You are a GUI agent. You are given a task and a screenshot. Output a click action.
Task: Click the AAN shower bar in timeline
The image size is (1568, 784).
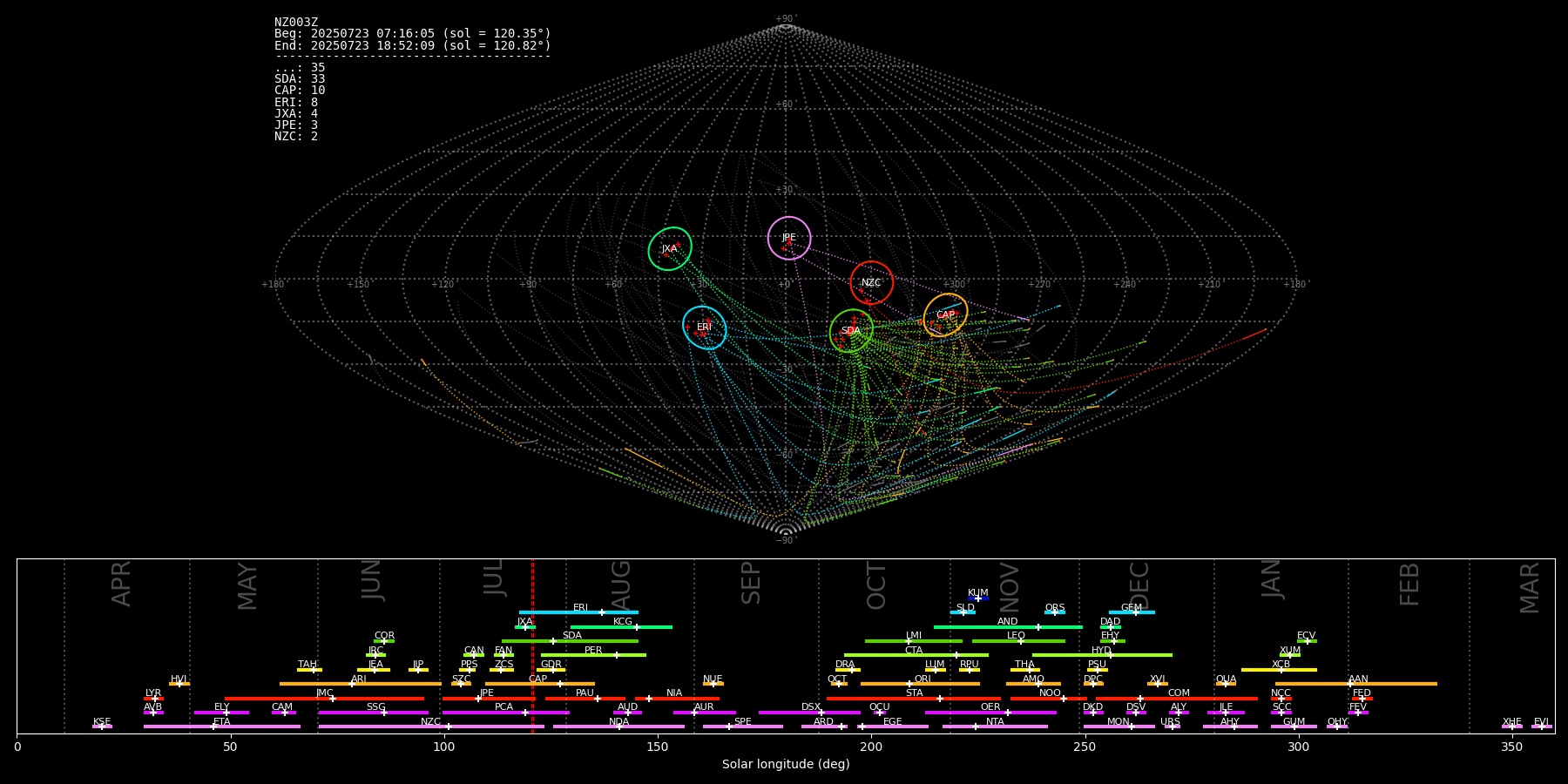pos(1356,684)
